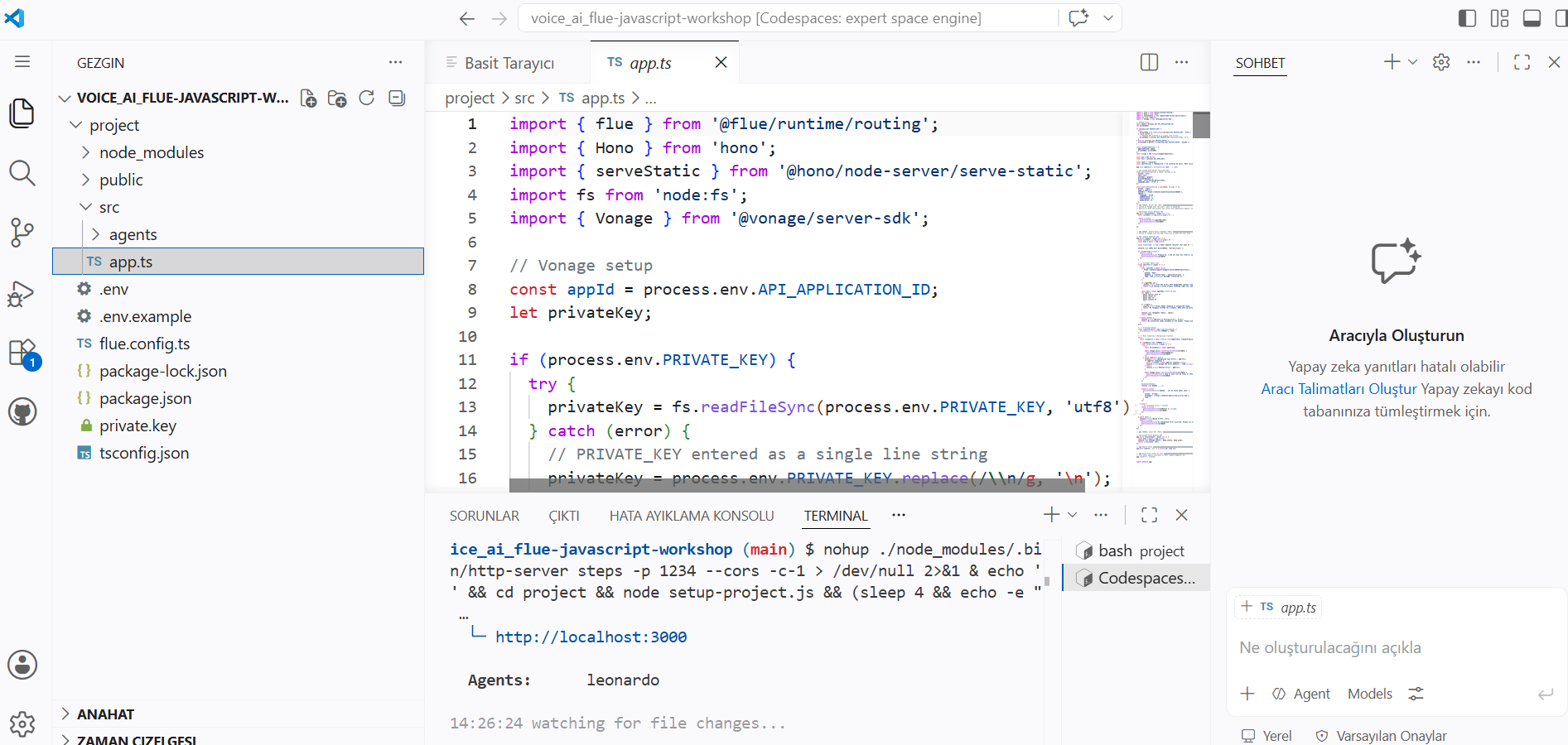Click the editor minimap scroll slider
Image resolution: width=1568 pixels, height=745 pixels.
coord(1201,125)
